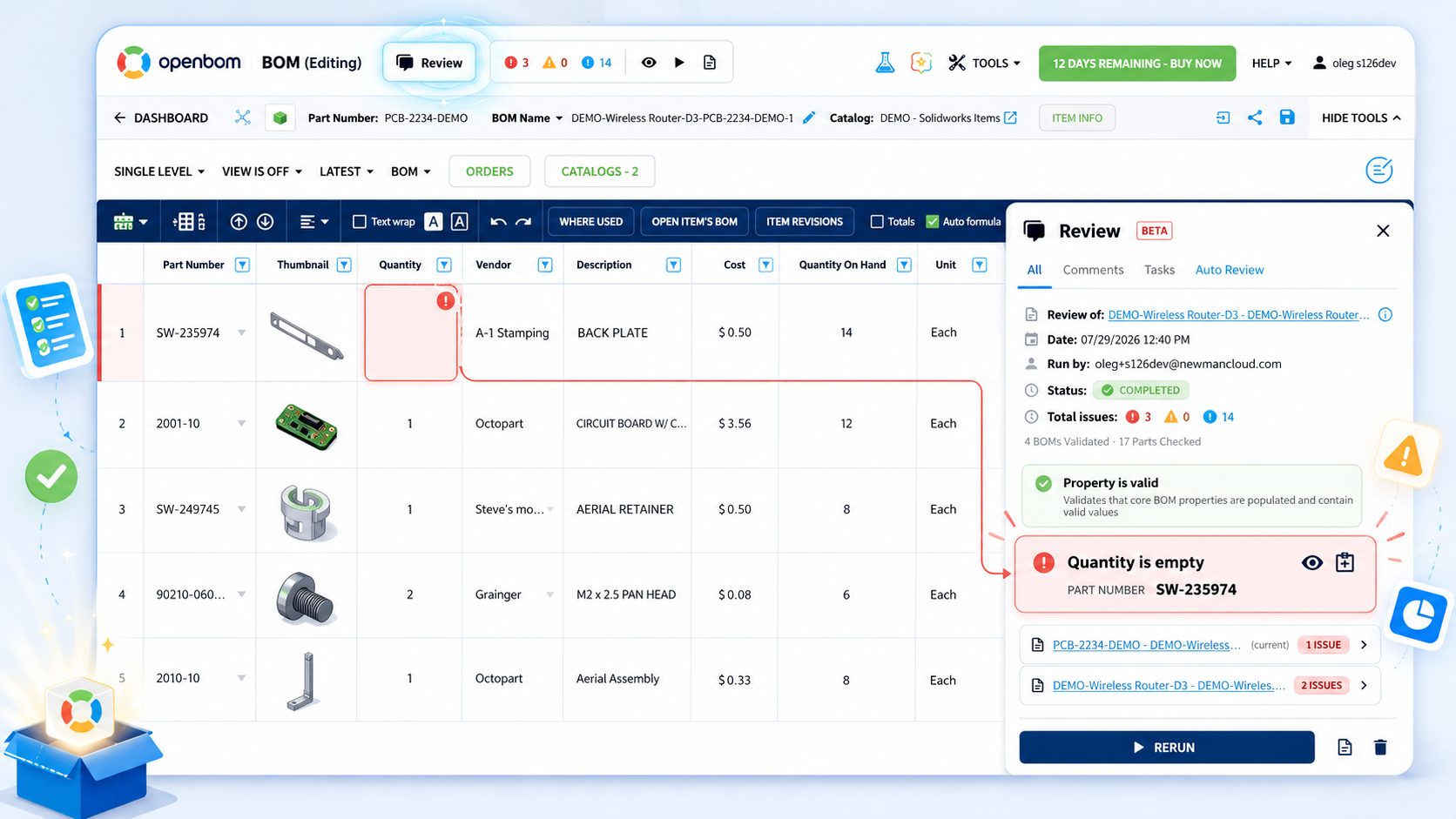Image resolution: width=1456 pixels, height=819 pixels.
Task: Click the add row icon in table toolbar
Action: pos(130,222)
